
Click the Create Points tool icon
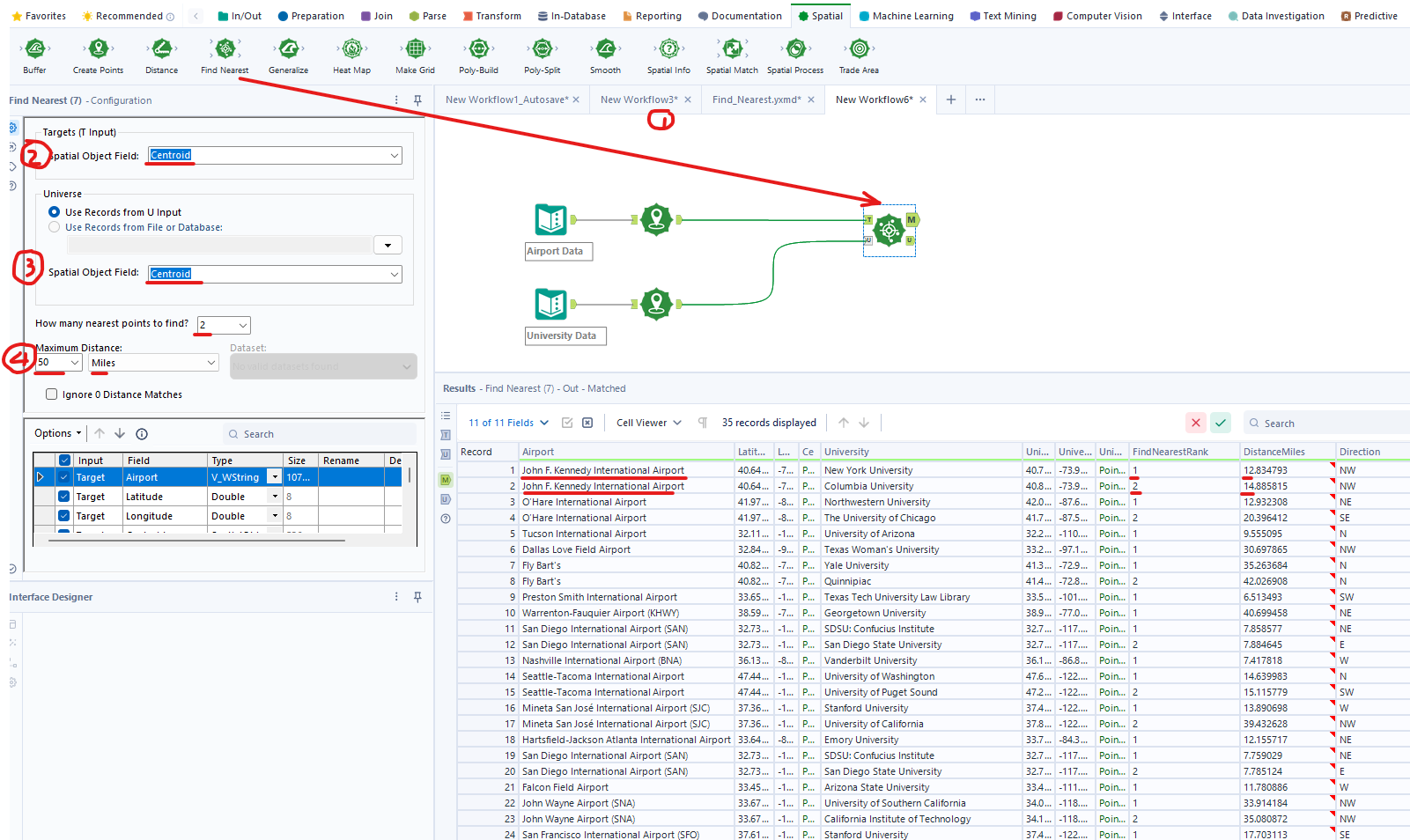tap(99, 49)
